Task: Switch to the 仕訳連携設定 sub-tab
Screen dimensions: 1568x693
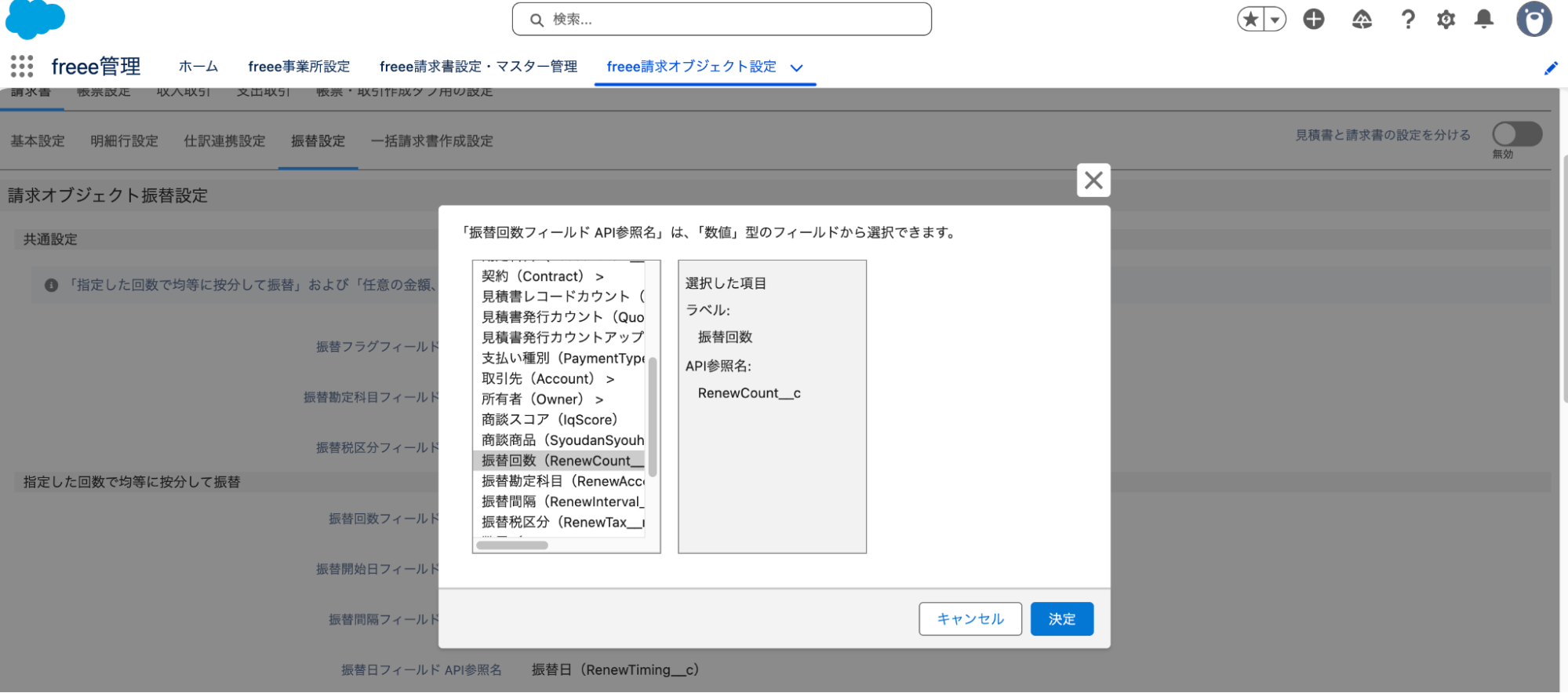Action: [224, 141]
